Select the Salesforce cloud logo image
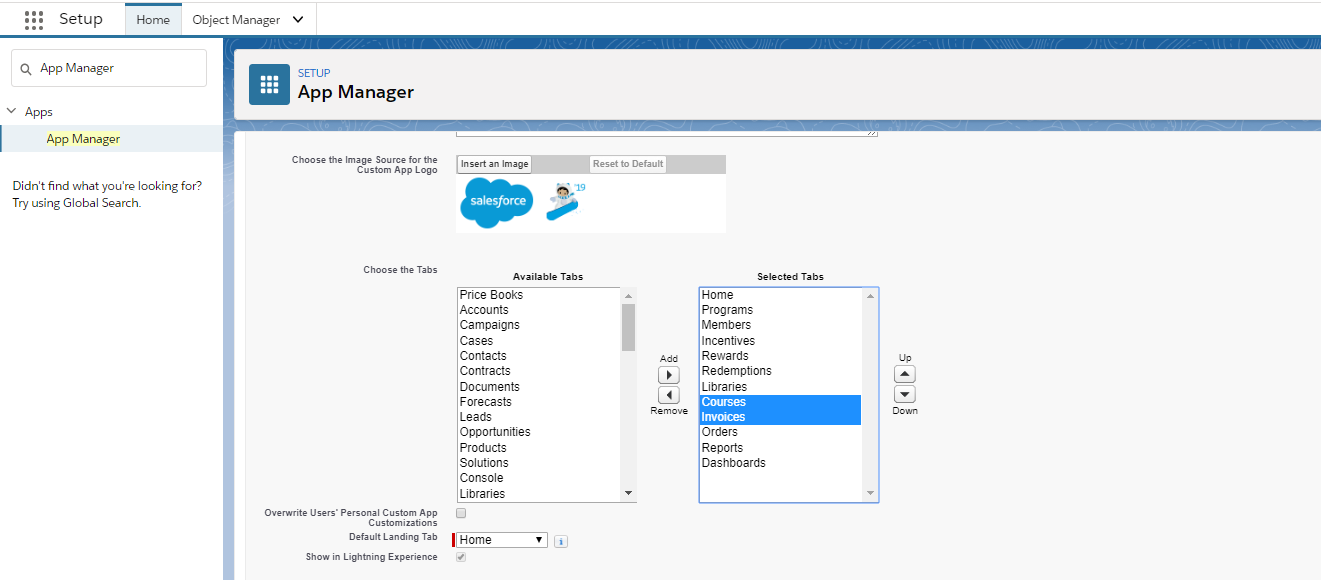Viewport: 1321px width, 580px height. click(497, 203)
